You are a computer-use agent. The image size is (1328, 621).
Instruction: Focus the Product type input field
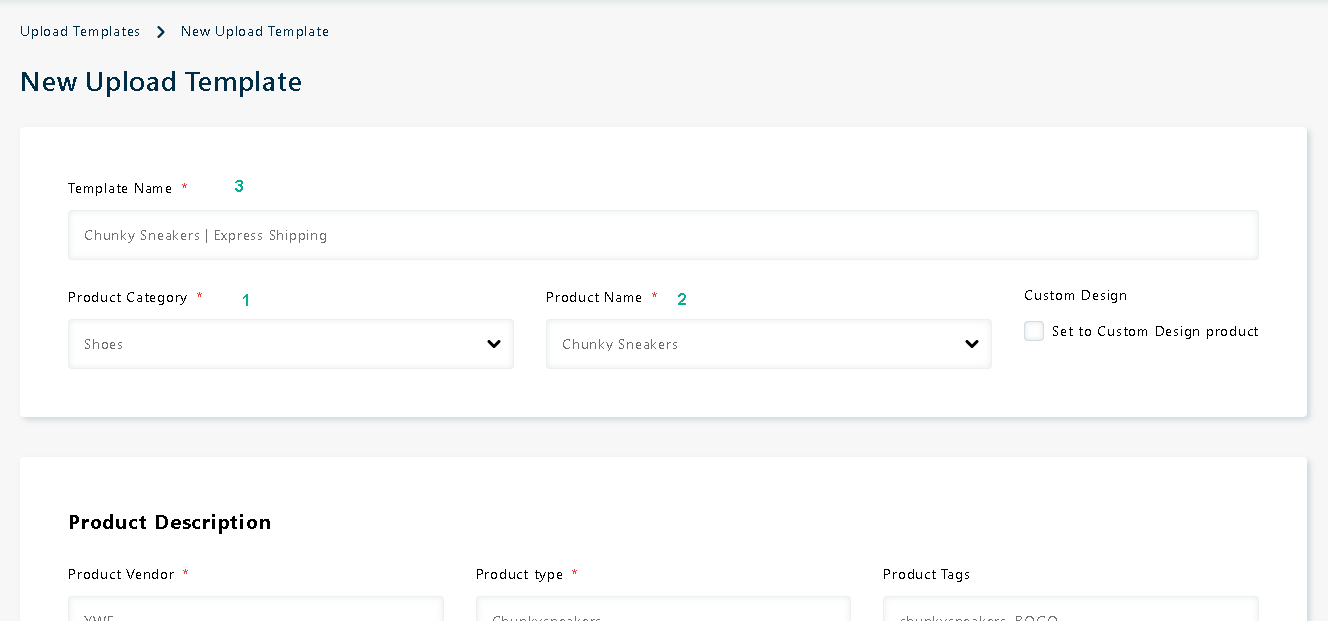(x=662, y=612)
